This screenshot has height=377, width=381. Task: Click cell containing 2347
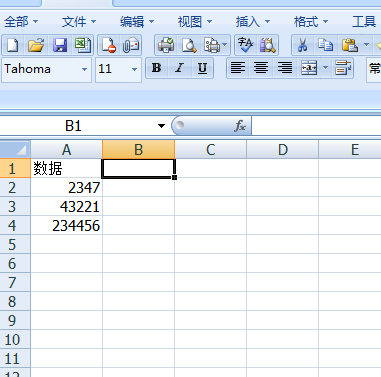[x=66, y=187]
